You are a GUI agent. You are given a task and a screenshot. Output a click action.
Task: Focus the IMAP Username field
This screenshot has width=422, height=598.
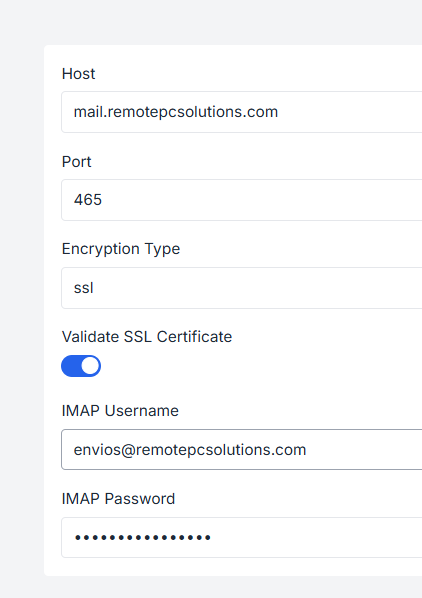point(242,450)
